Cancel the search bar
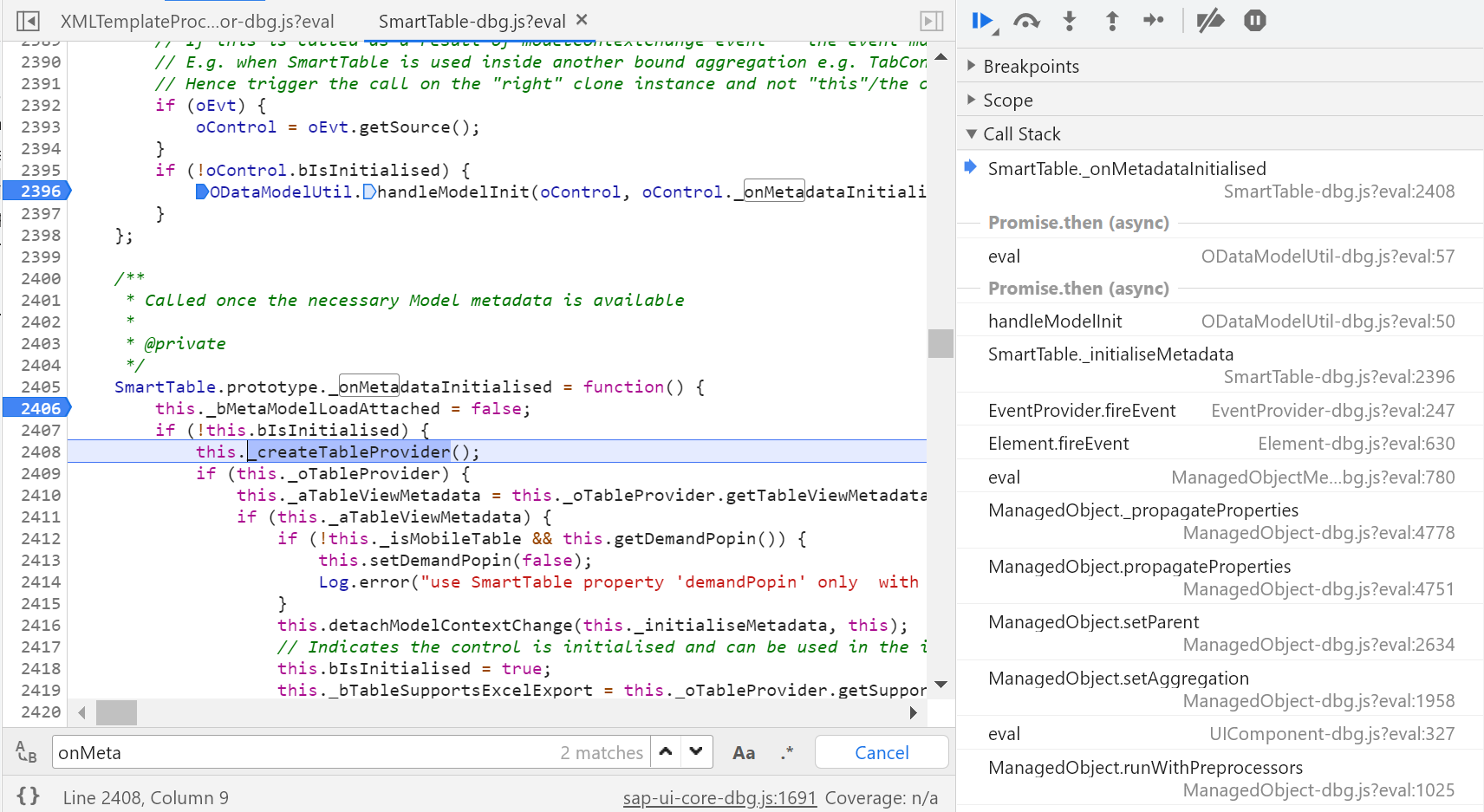 pos(882,752)
